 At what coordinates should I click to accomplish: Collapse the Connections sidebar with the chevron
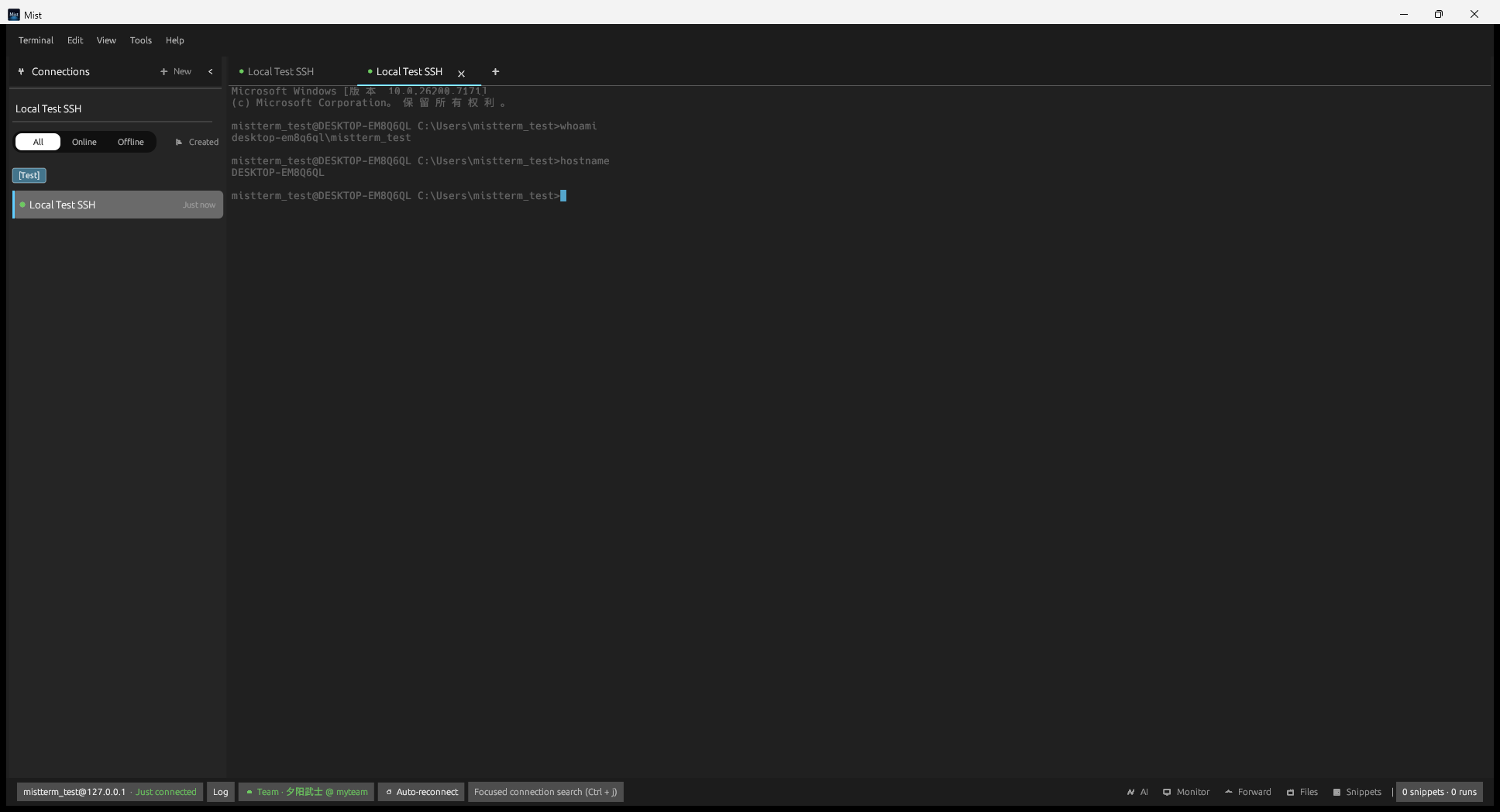coord(210,71)
